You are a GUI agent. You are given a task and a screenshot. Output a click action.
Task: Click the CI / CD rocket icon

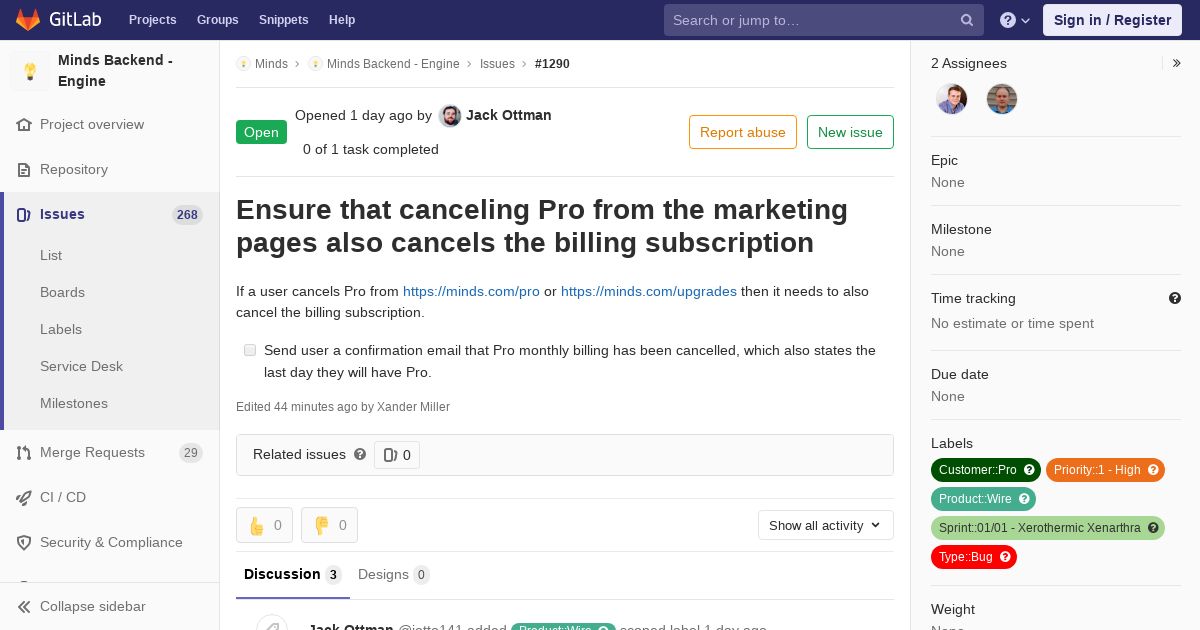point(24,498)
